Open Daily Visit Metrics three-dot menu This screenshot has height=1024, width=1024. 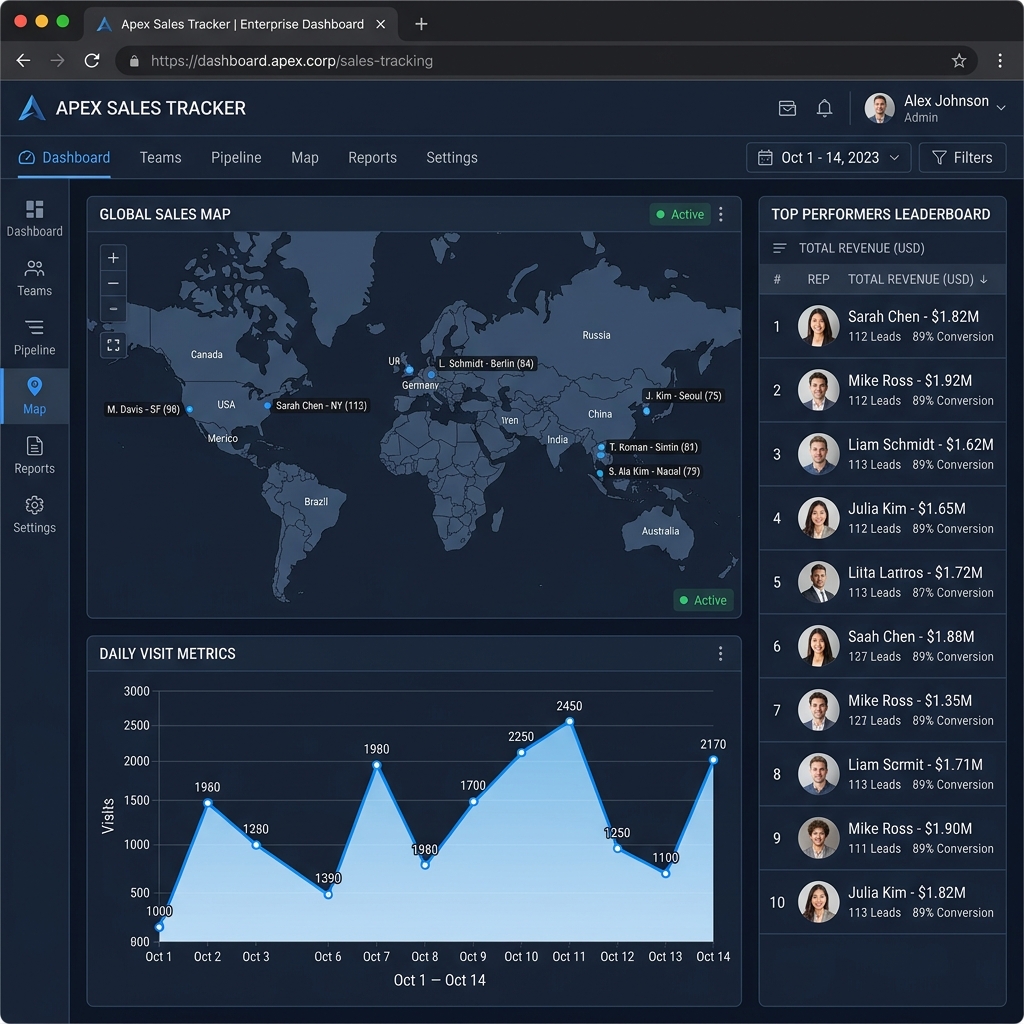click(720, 653)
